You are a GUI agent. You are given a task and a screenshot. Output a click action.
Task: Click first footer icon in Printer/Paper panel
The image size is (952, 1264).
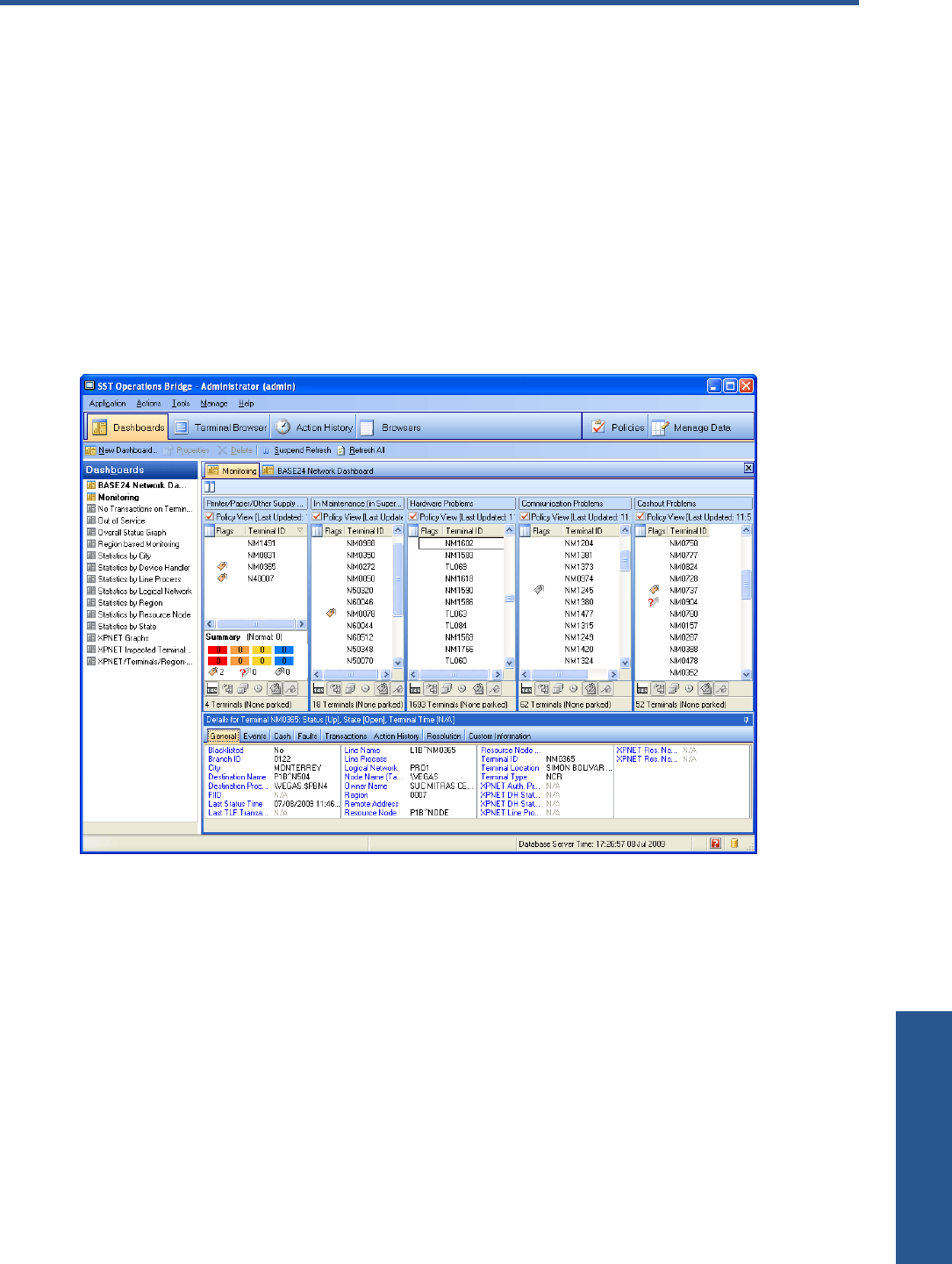click(x=212, y=689)
